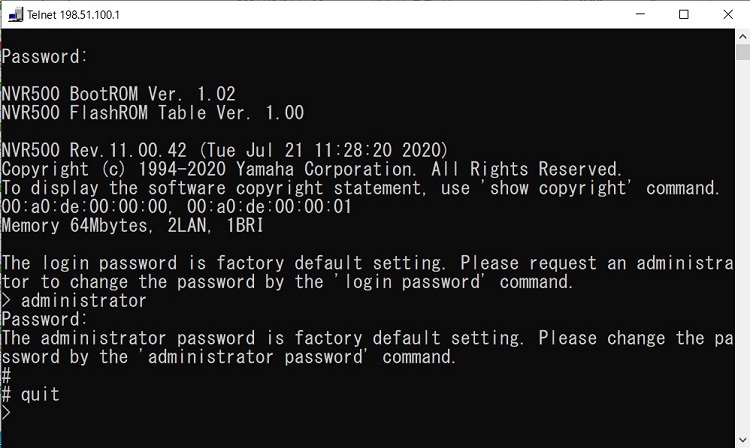Click the "NVR500 BootROM Ver. 1.02" line
The width and height of the screenshot is (750, 448).
pyautogui.click(x=118, y=94)
